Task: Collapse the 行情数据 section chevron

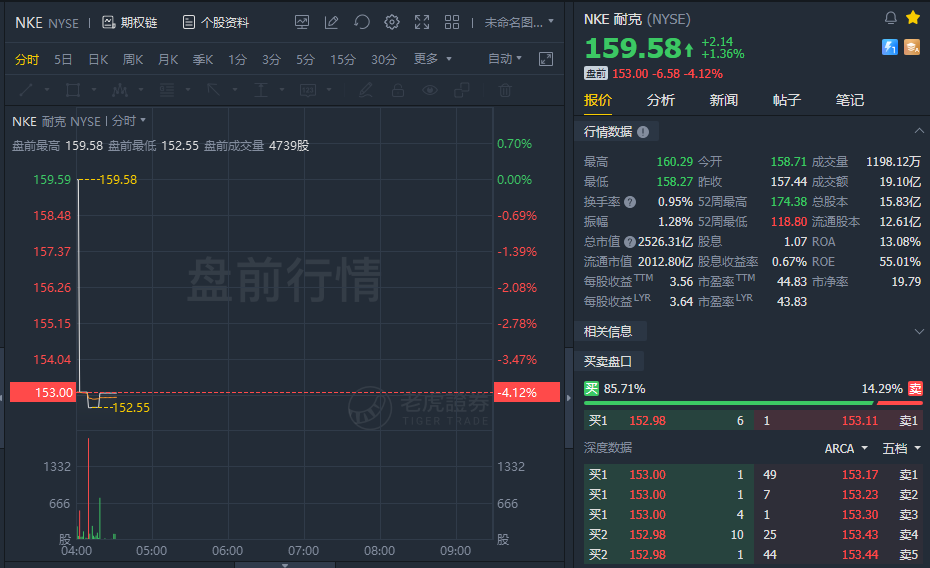Action: 919,130
